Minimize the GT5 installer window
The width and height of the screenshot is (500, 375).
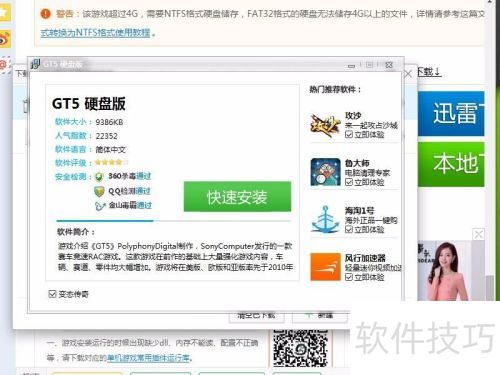tap(351, 65)
